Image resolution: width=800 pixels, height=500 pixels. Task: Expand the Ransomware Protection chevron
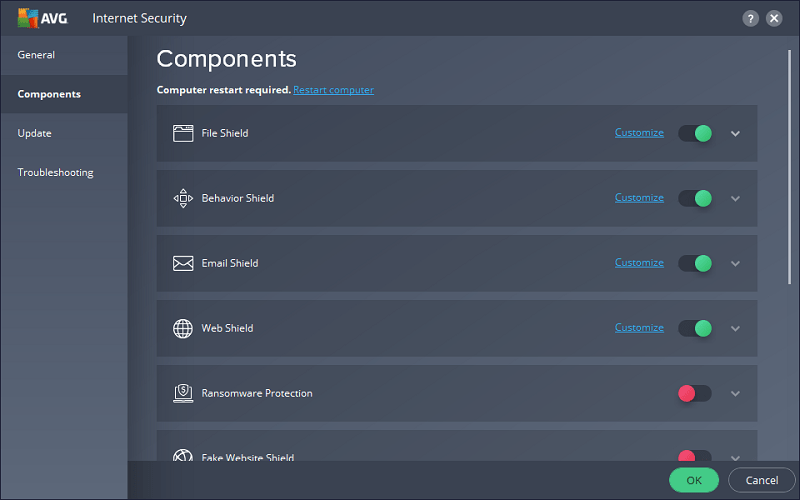[736, 393]
